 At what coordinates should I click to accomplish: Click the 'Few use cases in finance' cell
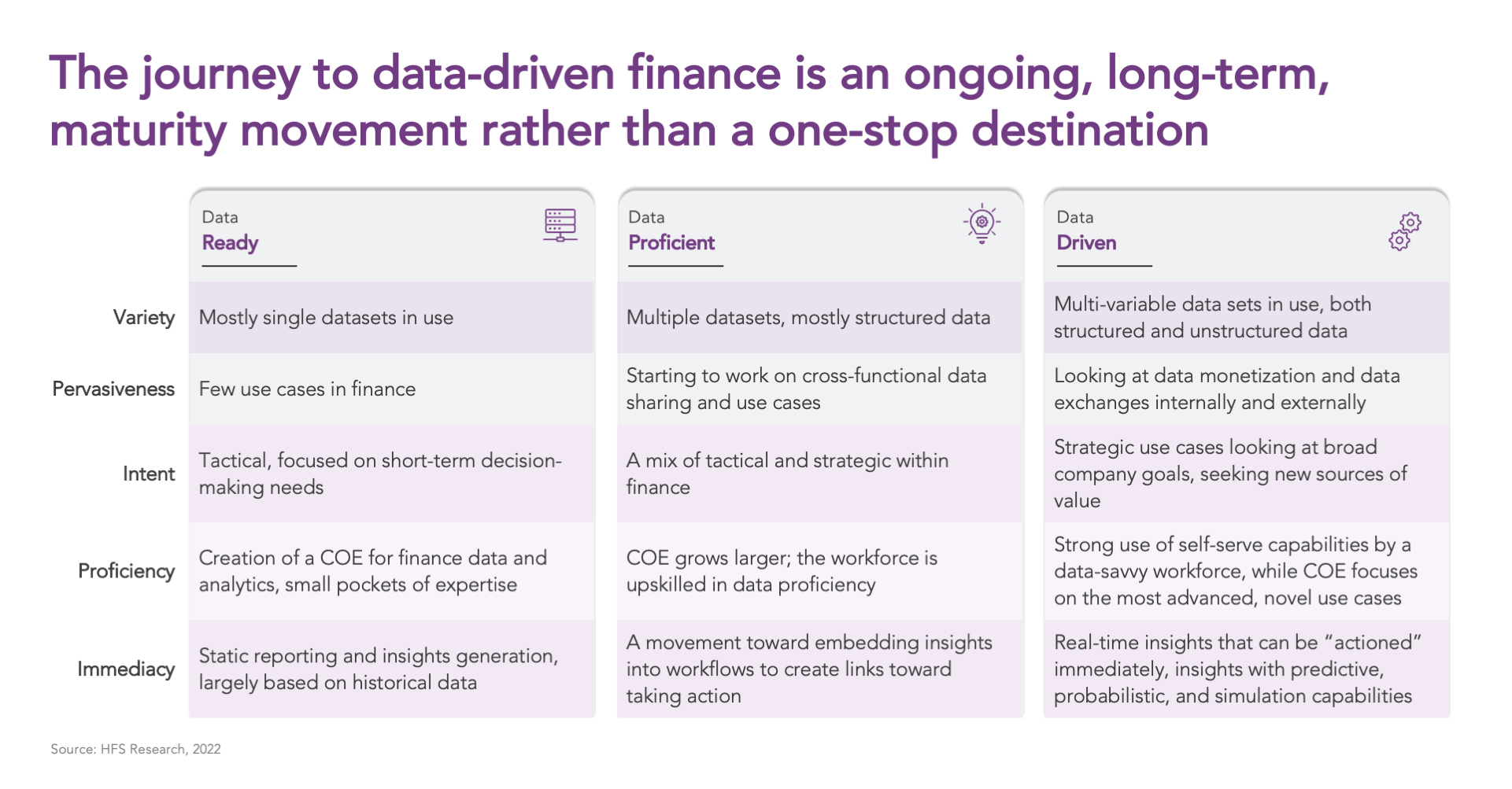[x=391, y=389]
